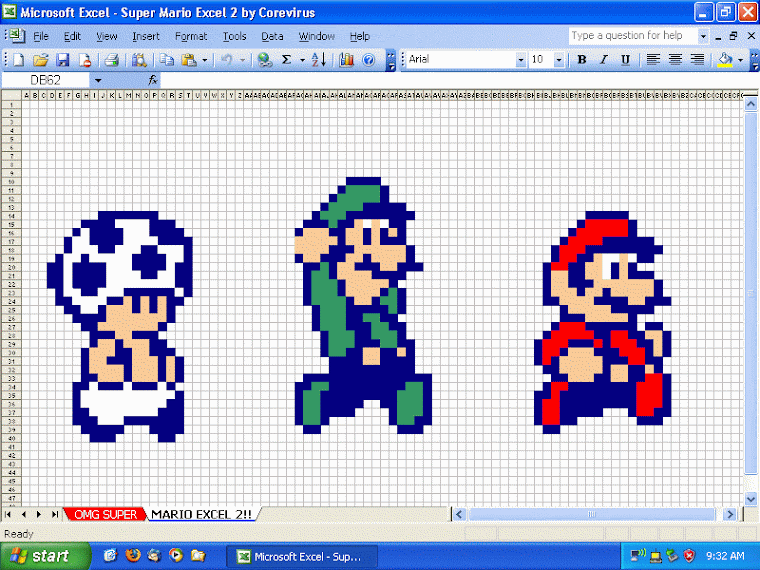Save the workbook with the floppy disk icon
The image size is (760, 570).
tap(63, 60)
